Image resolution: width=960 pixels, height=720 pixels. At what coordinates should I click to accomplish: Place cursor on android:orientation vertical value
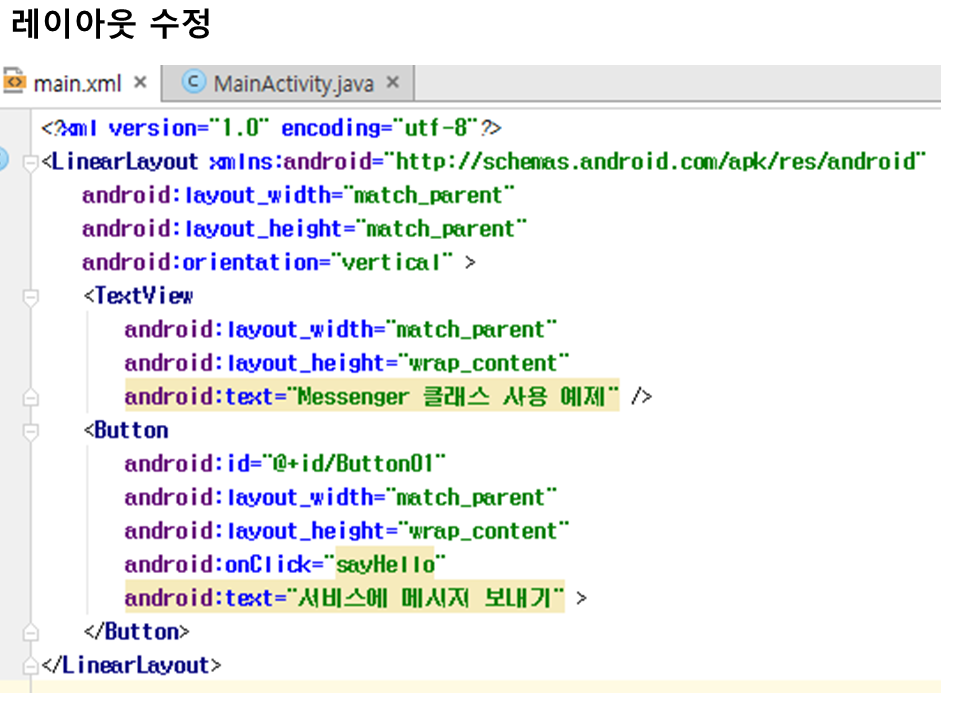coord(392,262)
